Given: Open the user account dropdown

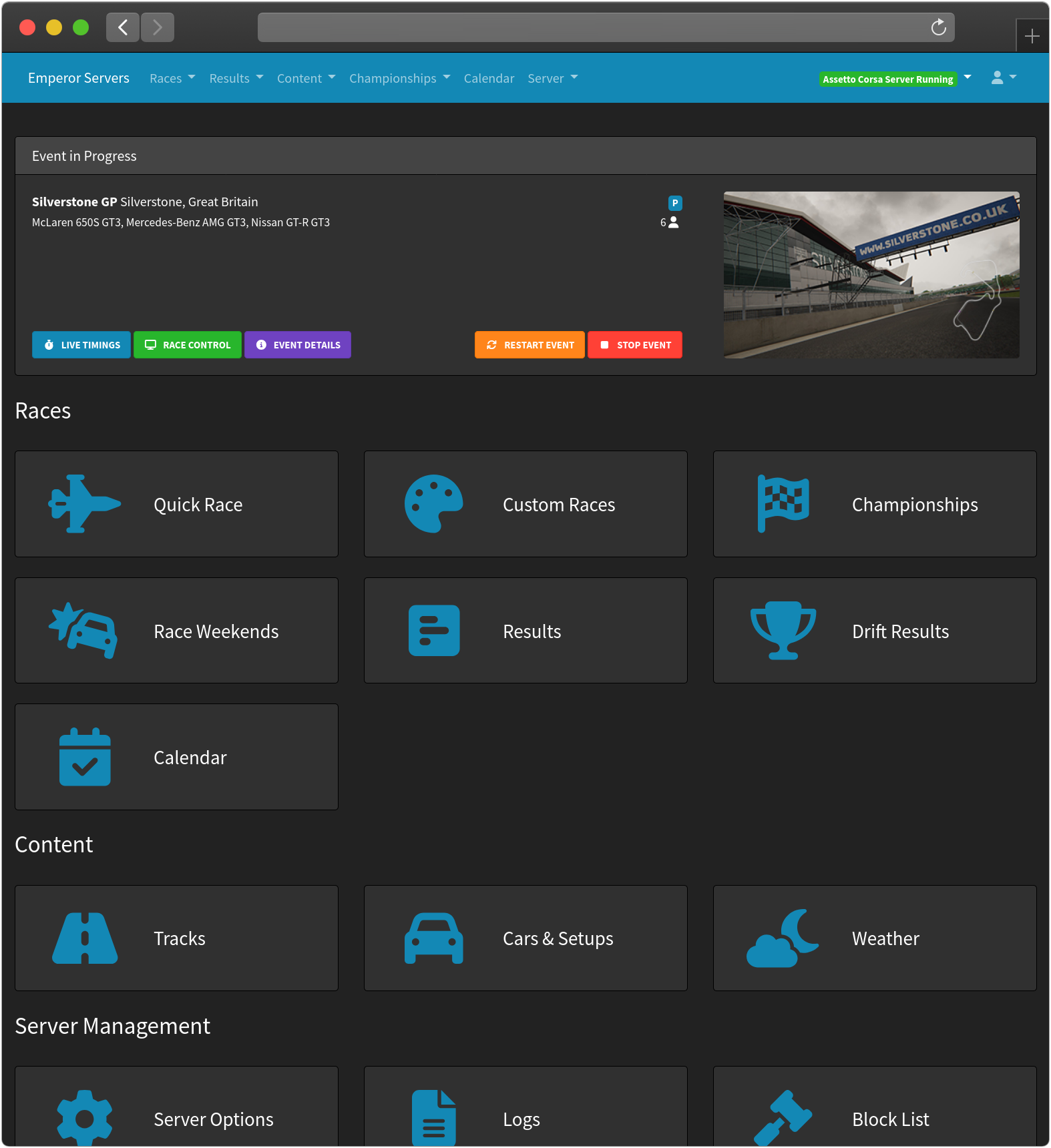Looking at the screenshot, I should pyautogui.click(x=1004, y=77).
